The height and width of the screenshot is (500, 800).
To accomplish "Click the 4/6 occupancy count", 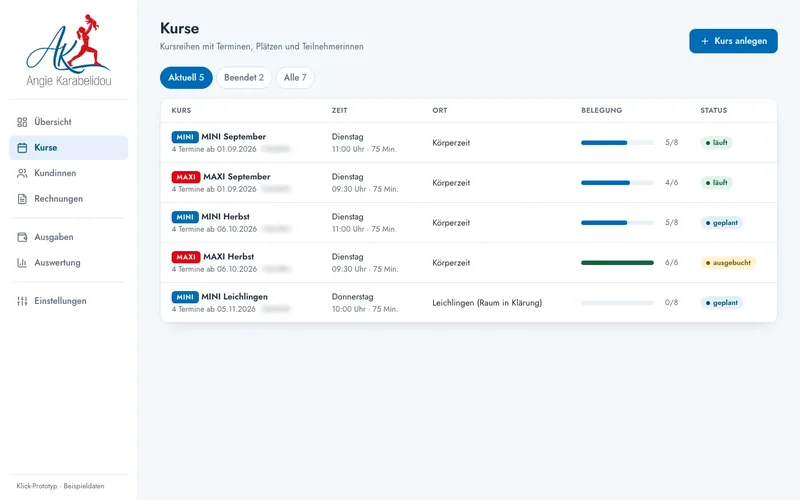I will (x=671, y=182).
